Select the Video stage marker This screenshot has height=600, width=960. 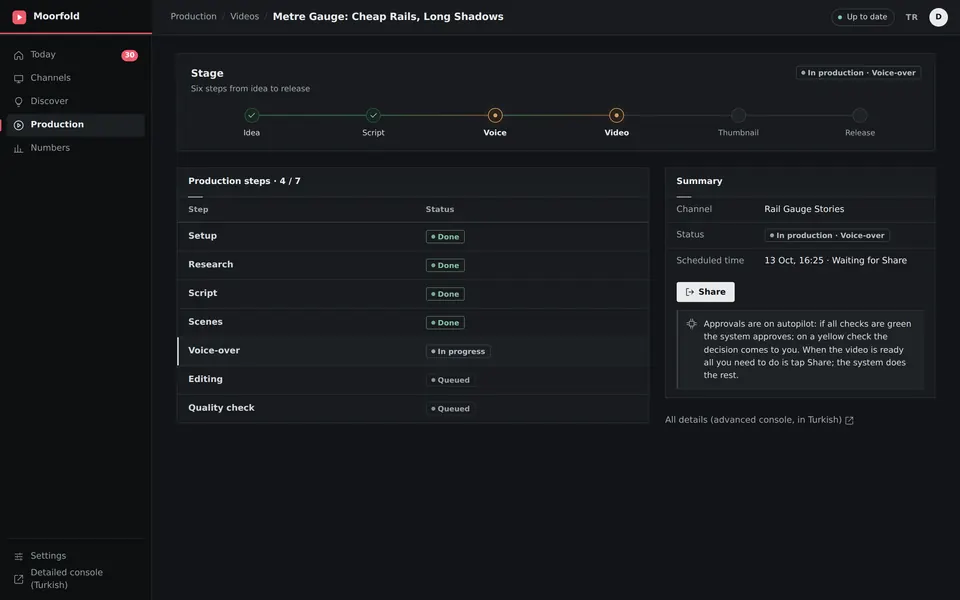617,115
